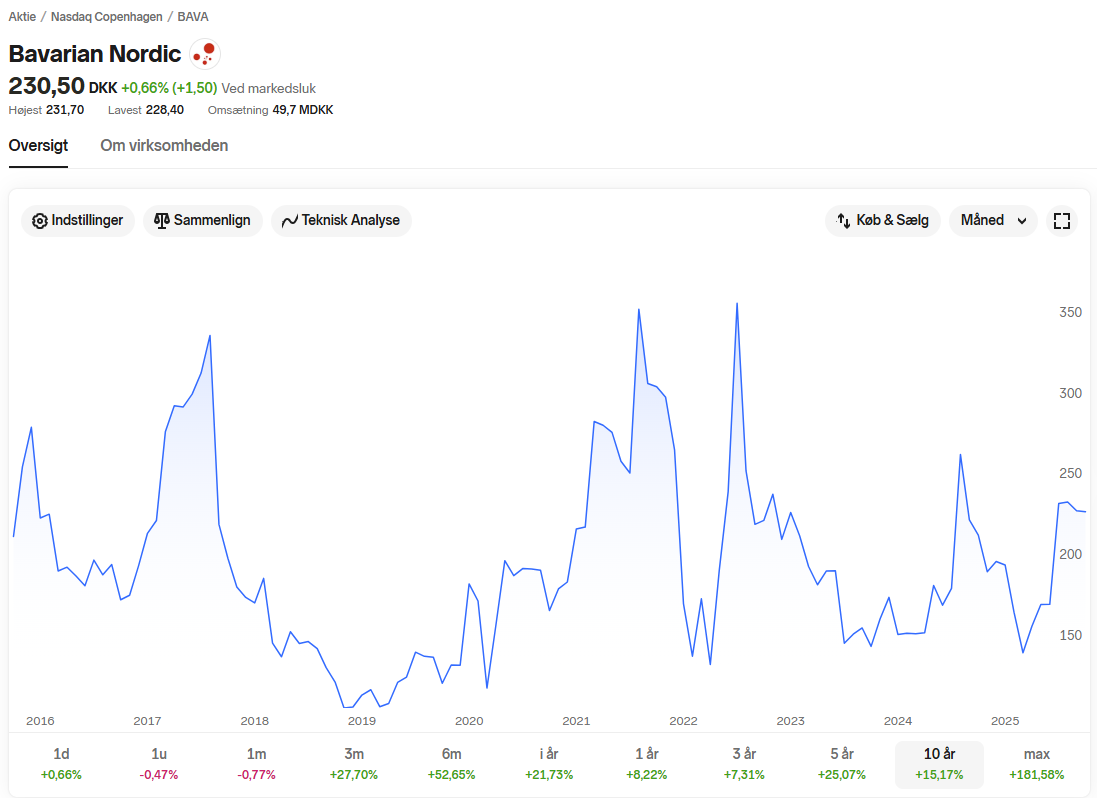Click the 150 y-axis label

tap(1070, 636)
